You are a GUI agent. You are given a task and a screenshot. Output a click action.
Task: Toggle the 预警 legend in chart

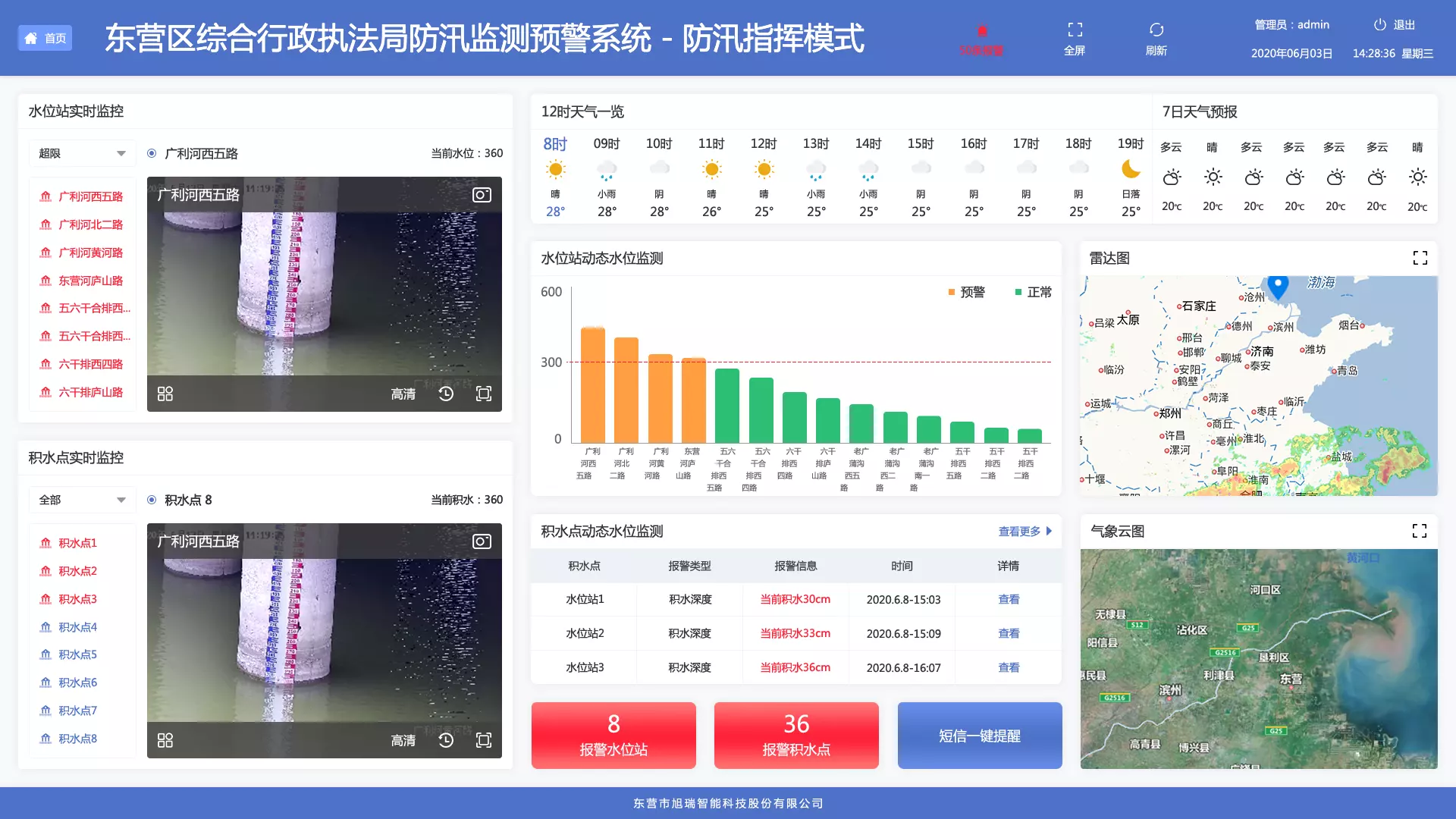[967, 292]
